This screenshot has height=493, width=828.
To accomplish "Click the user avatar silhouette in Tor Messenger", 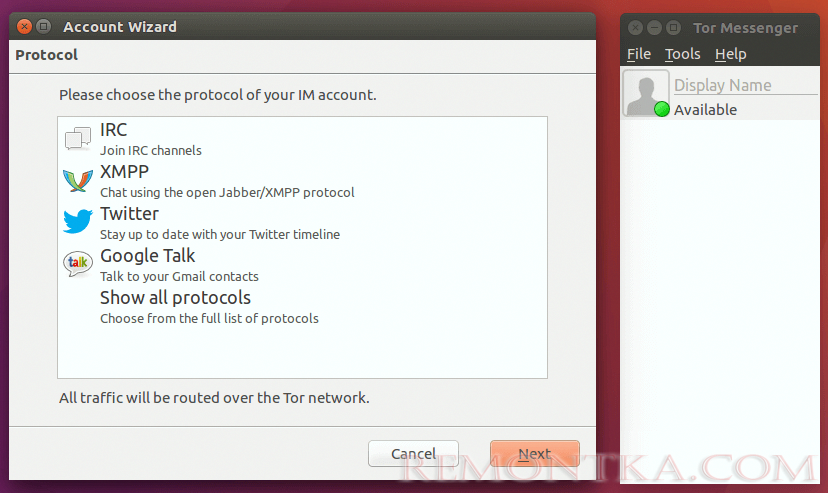I will [x=645, y=93].
